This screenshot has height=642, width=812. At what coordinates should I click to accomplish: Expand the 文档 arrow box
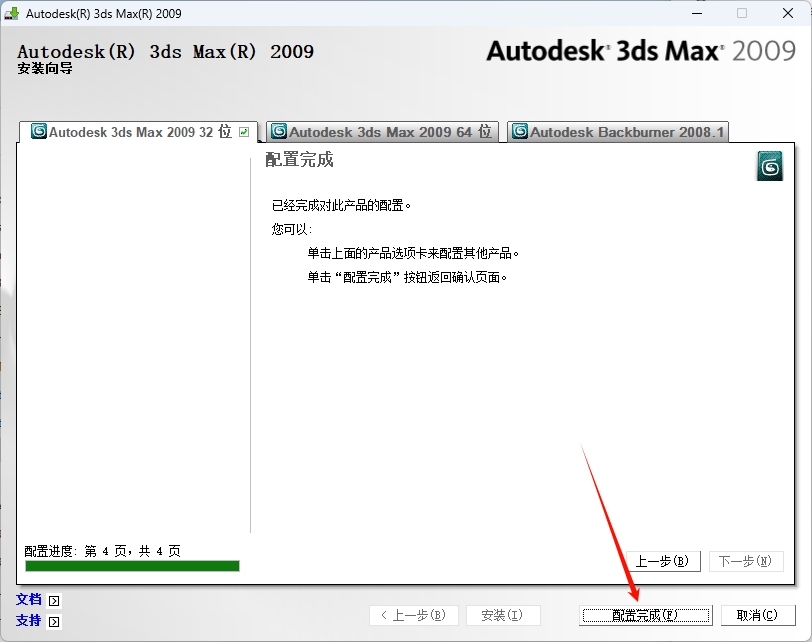[54, 601]
